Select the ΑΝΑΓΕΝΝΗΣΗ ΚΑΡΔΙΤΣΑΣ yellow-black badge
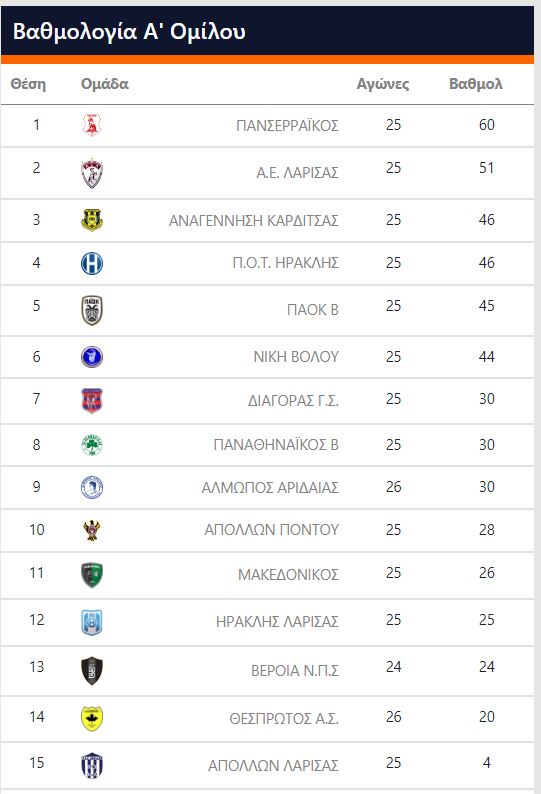This screenshot has height=794, width=541. coord(92,220)
